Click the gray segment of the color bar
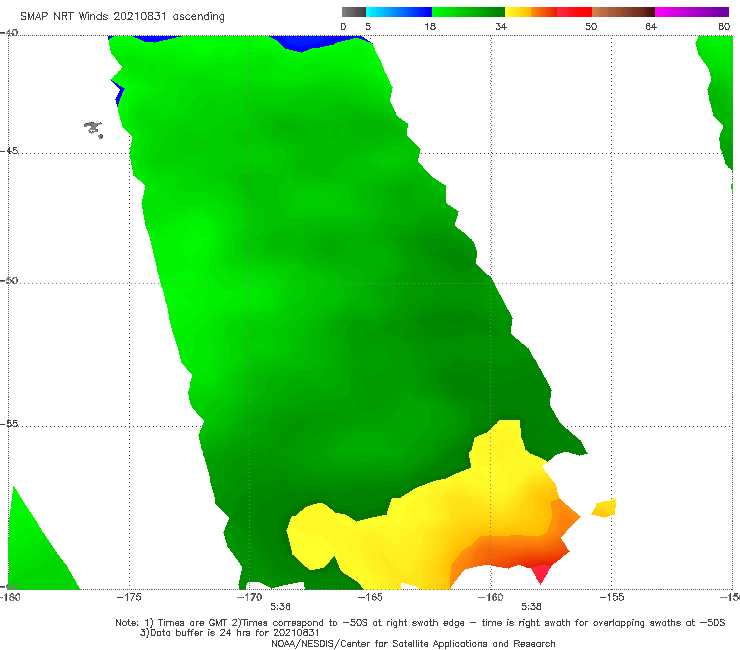740x650 pixels. coord(354,12)
